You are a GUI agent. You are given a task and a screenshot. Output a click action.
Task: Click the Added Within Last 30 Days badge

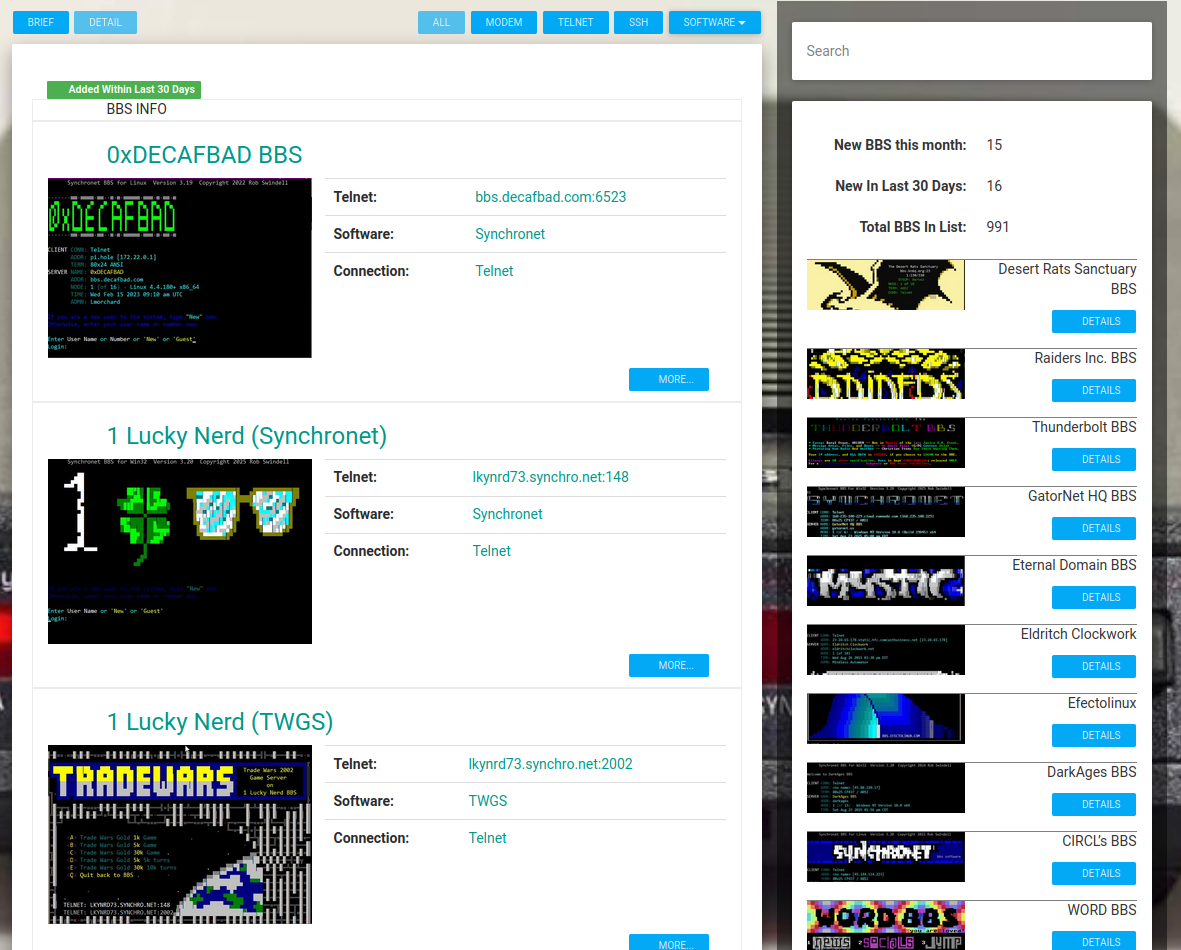pos(124,90)
